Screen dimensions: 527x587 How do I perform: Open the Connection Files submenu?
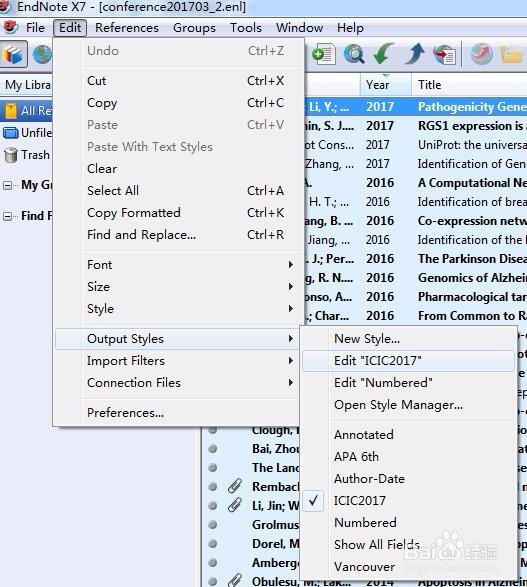coord(177,383)
